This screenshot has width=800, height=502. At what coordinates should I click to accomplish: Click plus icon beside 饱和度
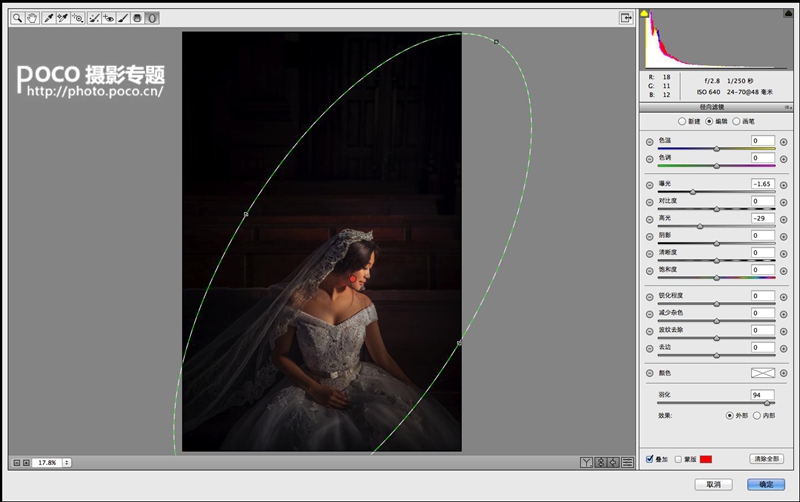[x=784, y=271]
